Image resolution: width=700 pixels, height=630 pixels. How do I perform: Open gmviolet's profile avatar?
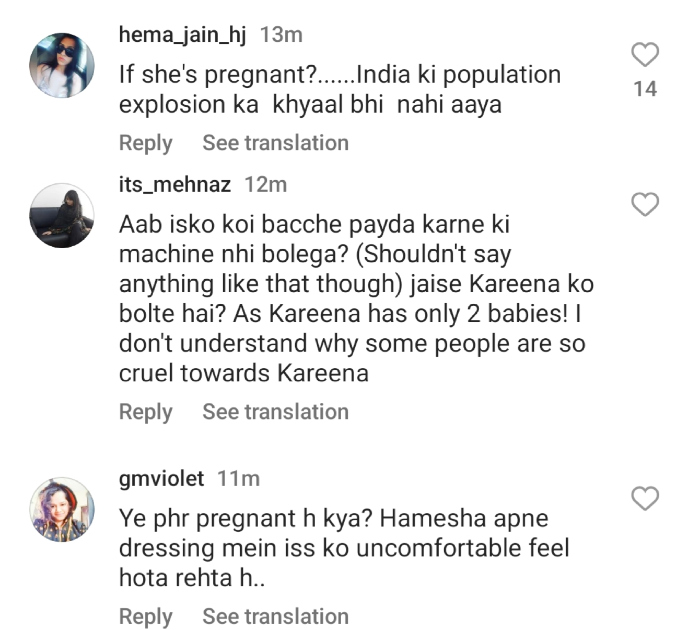[62, 509]
